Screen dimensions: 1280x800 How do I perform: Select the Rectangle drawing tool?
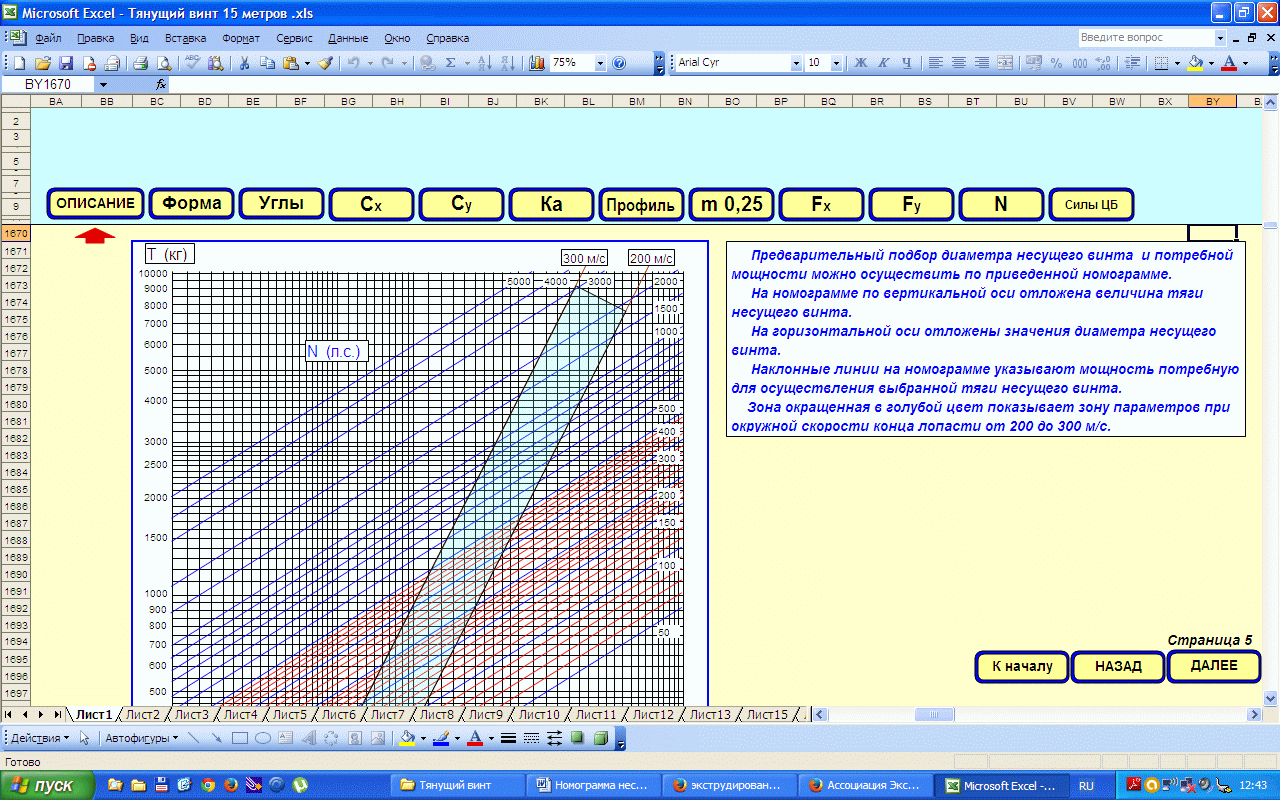[240, 738]
